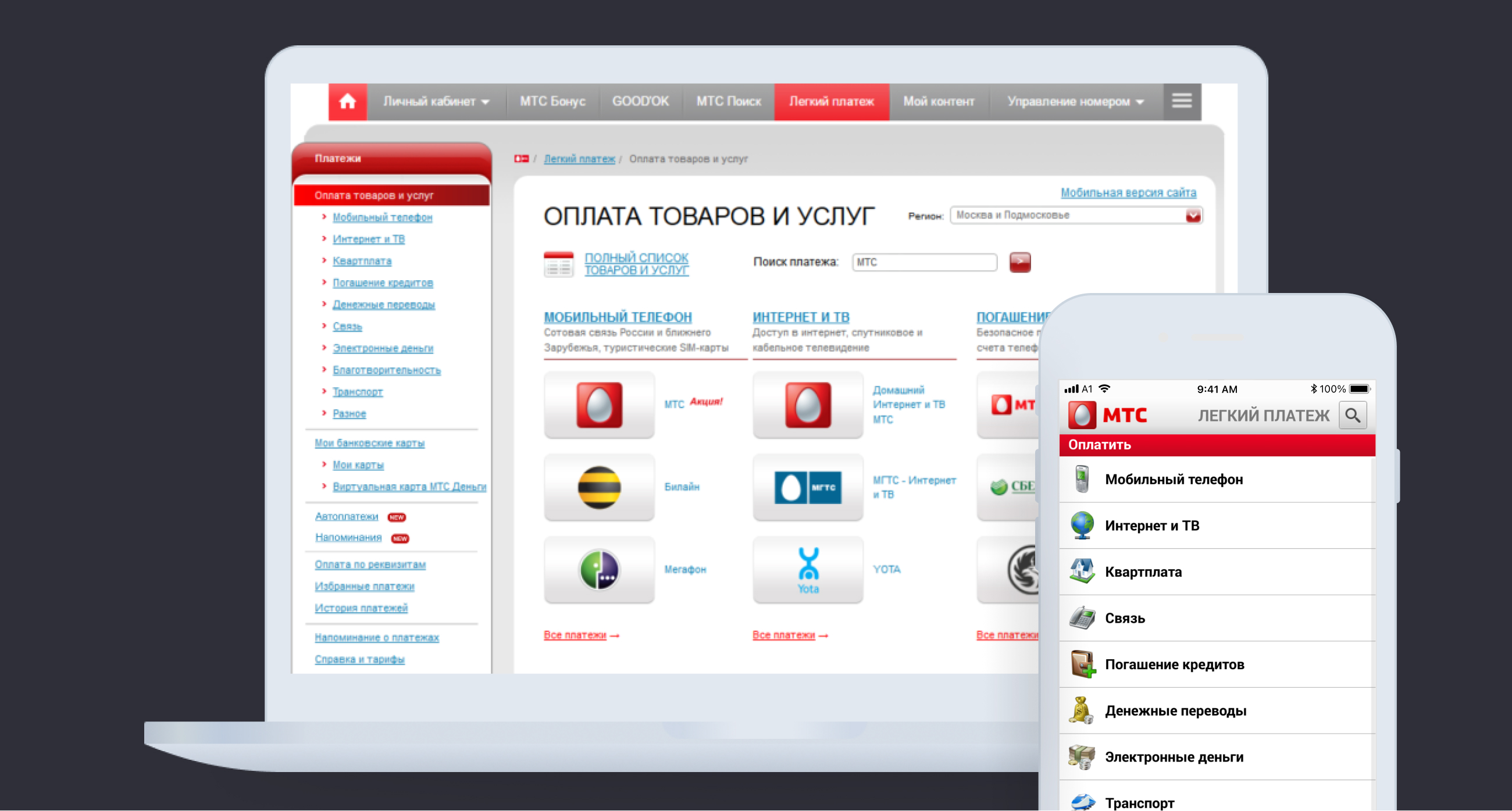
Task: Click the MGTS internet and TV logo tile
Action: (x=808, y=487)
